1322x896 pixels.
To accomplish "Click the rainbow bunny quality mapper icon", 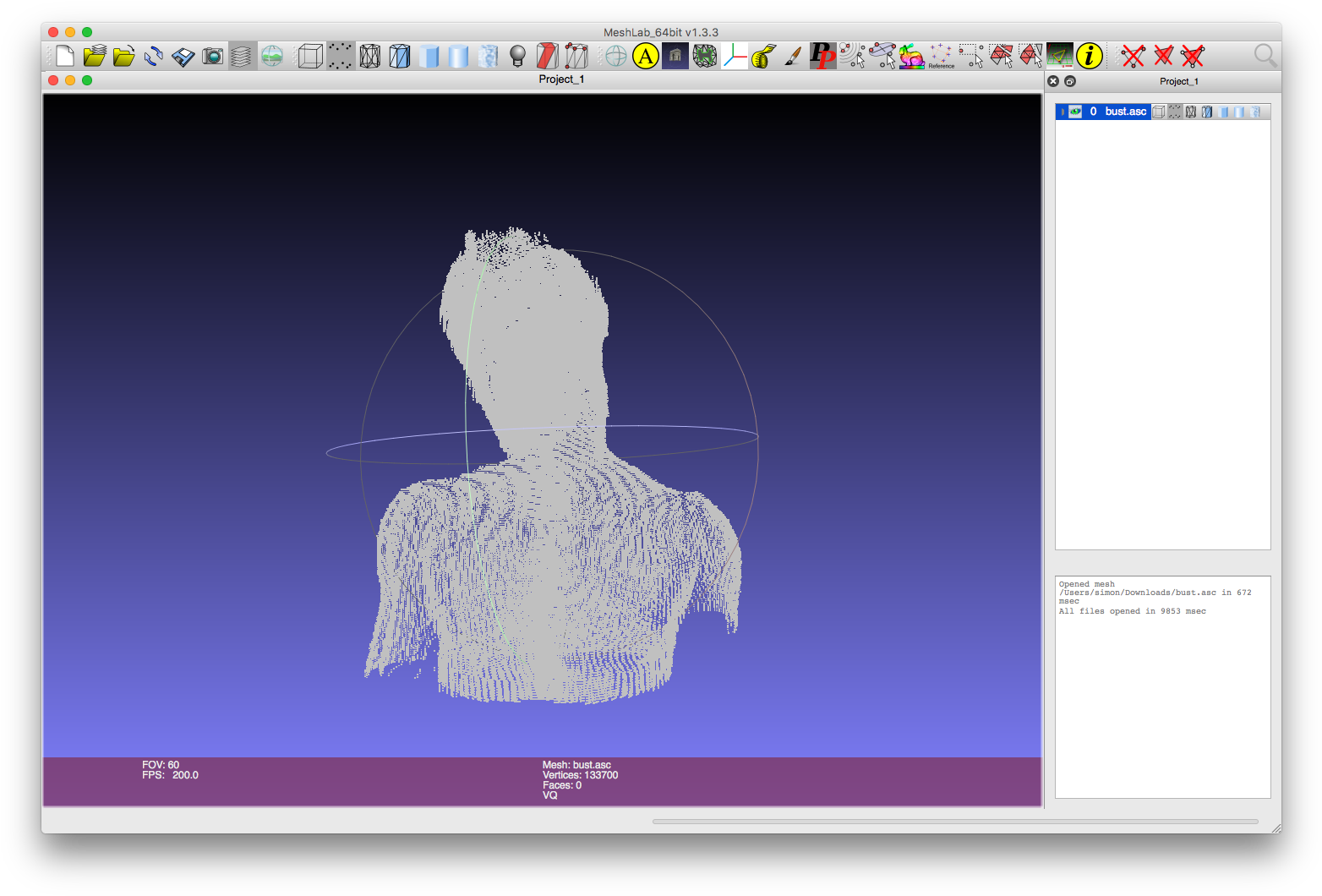I will pos(911,57).
